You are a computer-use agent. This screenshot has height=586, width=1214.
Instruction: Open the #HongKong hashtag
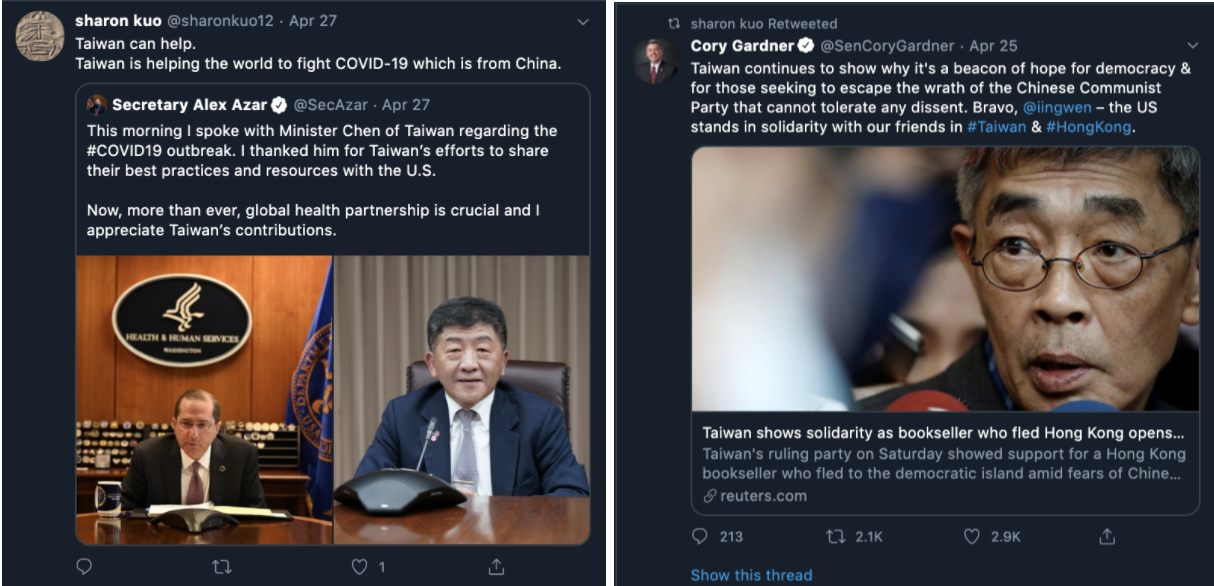pyautogui.click(x=1088, y=127)
